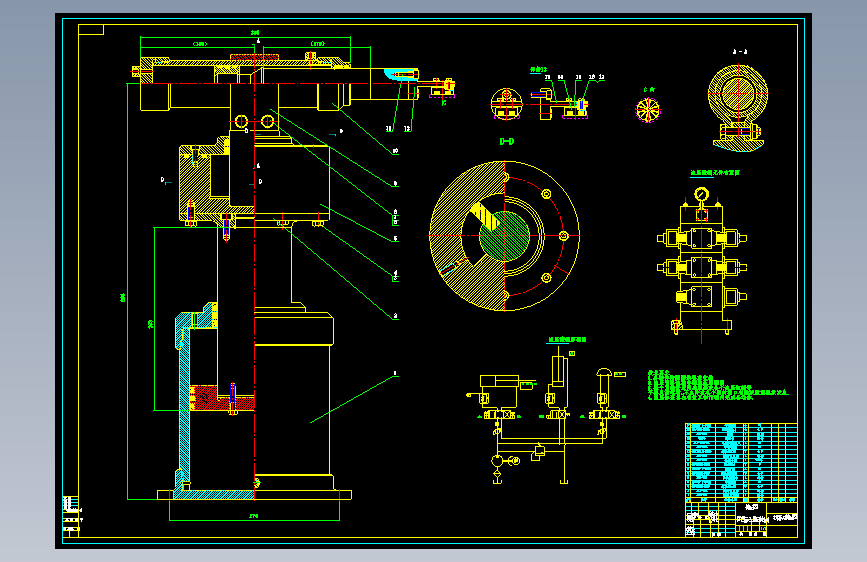
Task: Click the pressure gauge symbol atop valve block
Action: coord(702,194)
